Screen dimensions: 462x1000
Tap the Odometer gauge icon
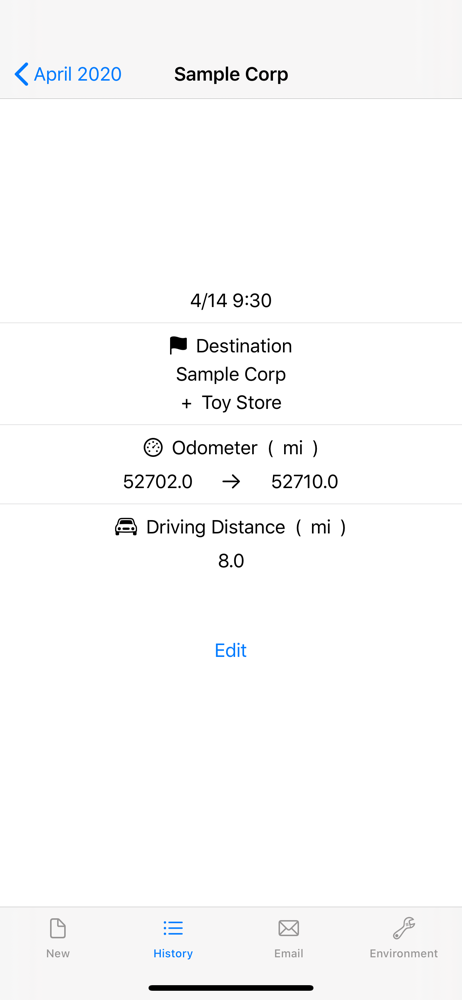pos(153,448)
